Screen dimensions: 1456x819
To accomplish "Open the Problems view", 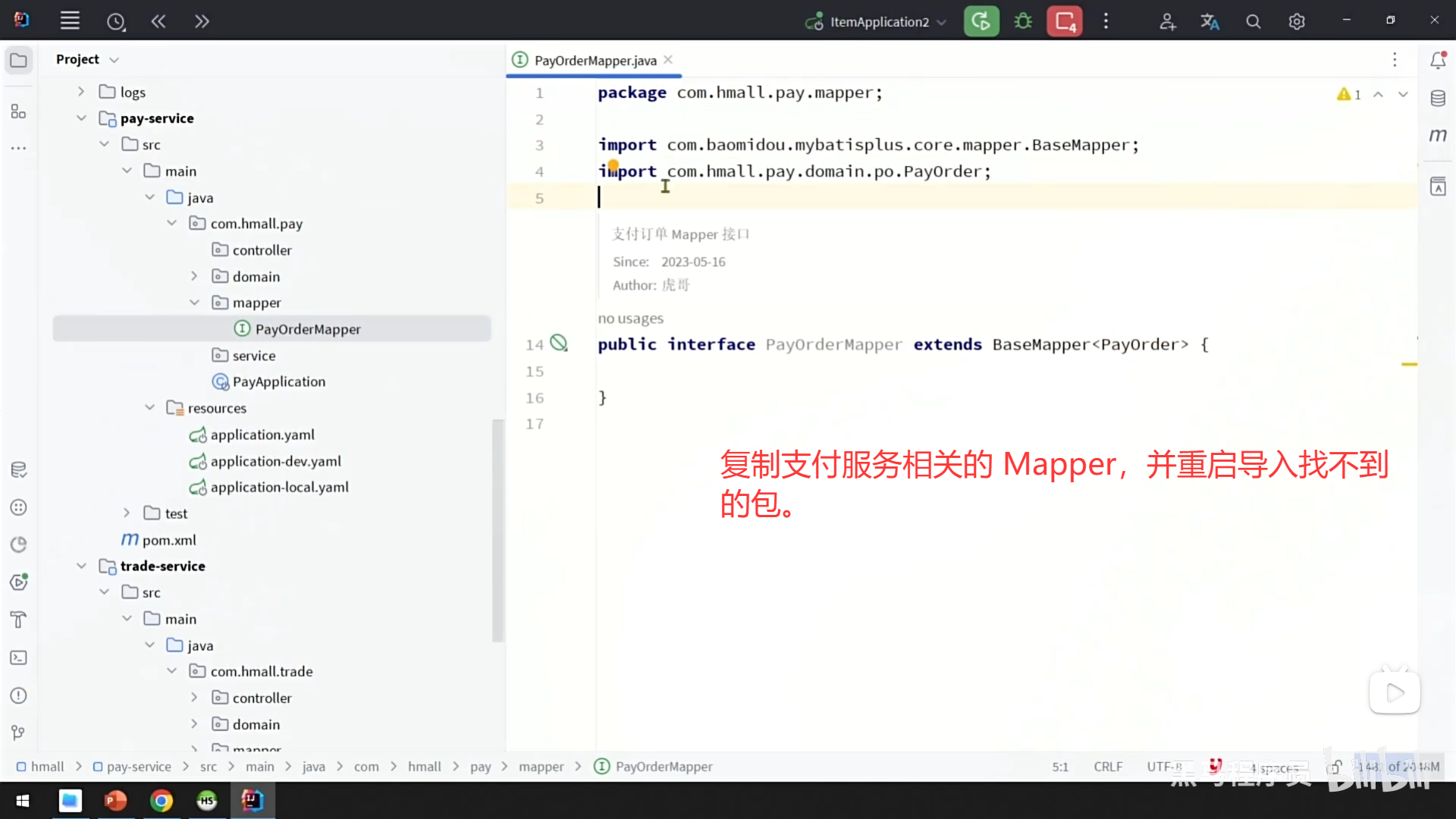I will point(19,695).
